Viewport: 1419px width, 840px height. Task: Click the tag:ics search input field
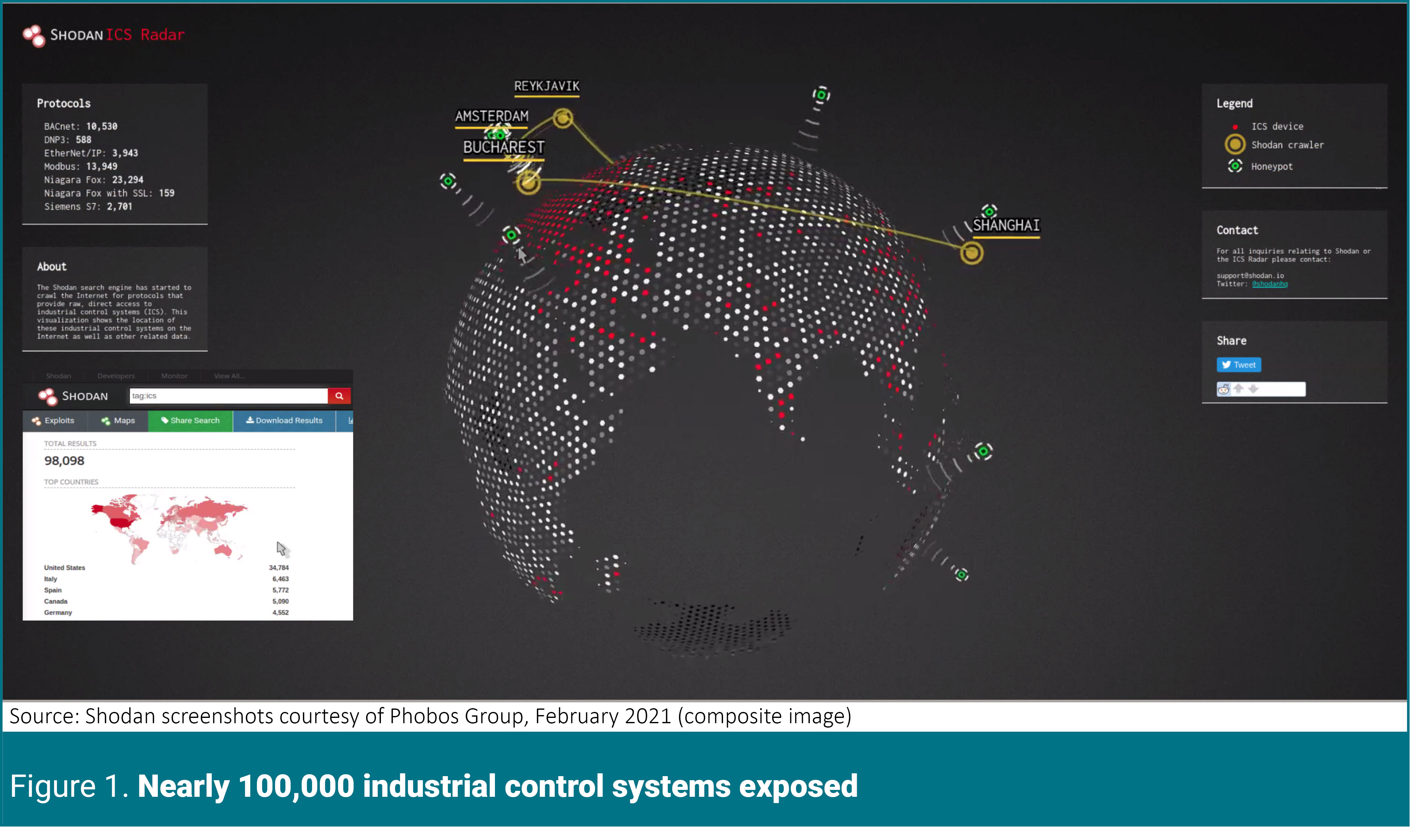coord(228,396)
